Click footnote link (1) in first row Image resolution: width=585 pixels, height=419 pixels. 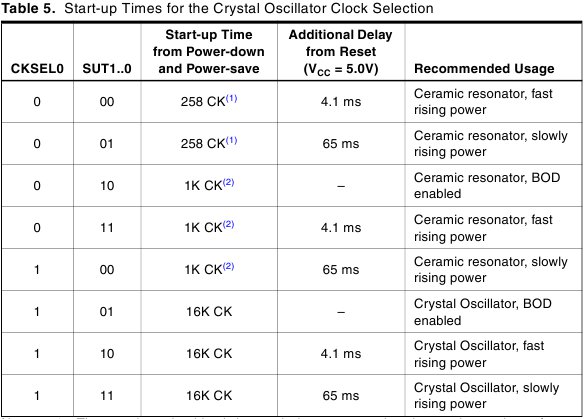(231, 99)
